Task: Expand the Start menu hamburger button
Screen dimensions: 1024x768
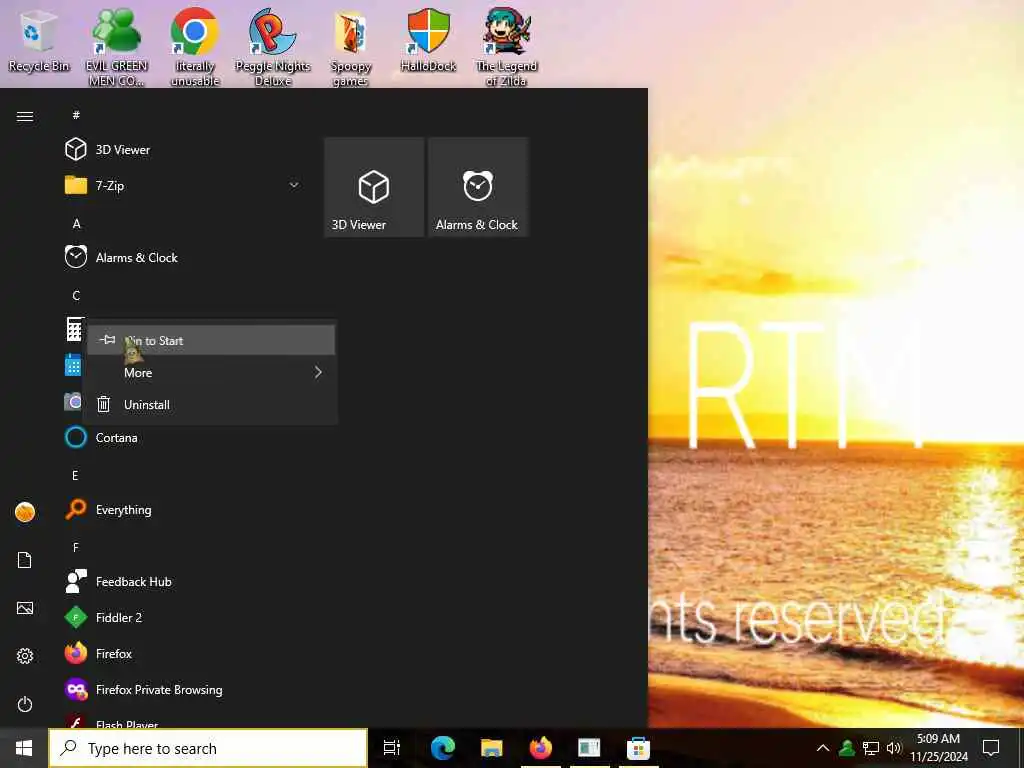Action: pyautogui.click(x=25, y=116)
